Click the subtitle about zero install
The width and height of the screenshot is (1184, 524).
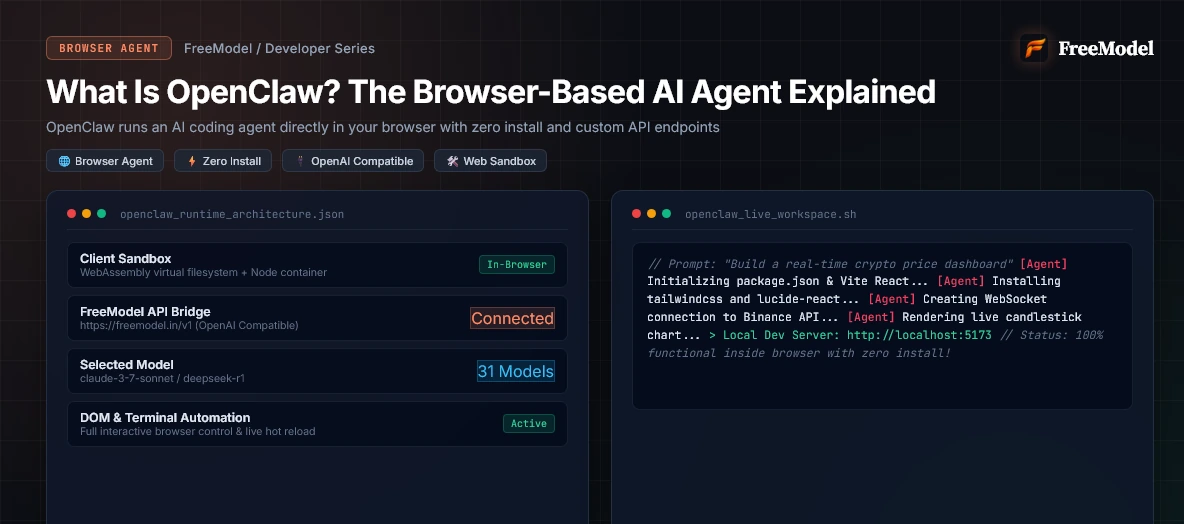[383, 127]
